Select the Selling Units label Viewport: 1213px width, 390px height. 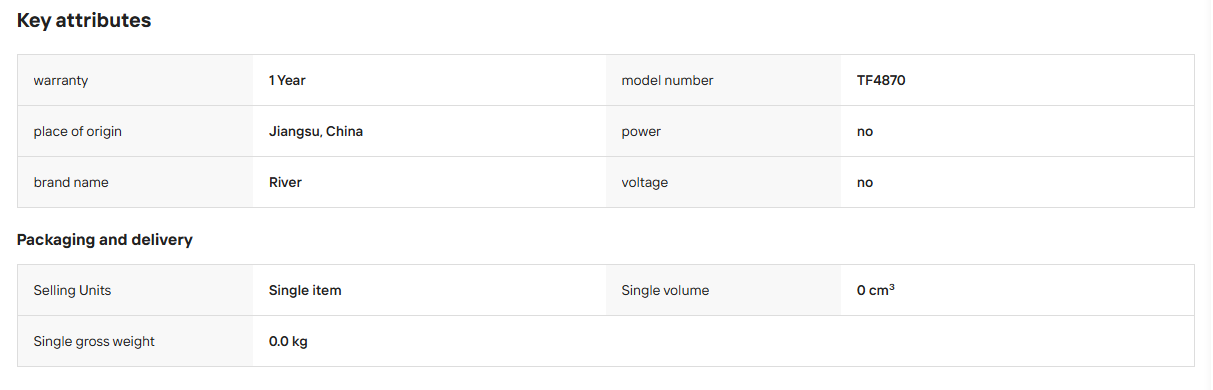click(72, 290)
